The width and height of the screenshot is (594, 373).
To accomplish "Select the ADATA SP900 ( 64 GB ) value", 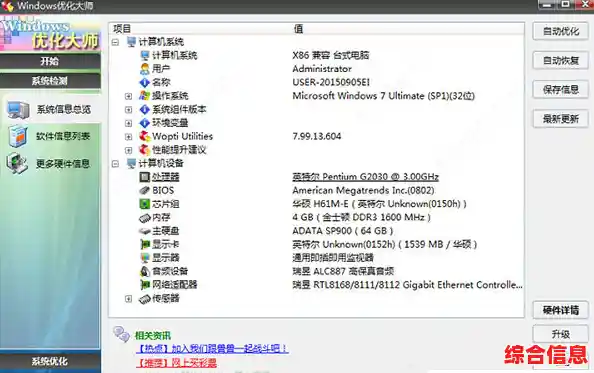I will (x=343, y=231).
